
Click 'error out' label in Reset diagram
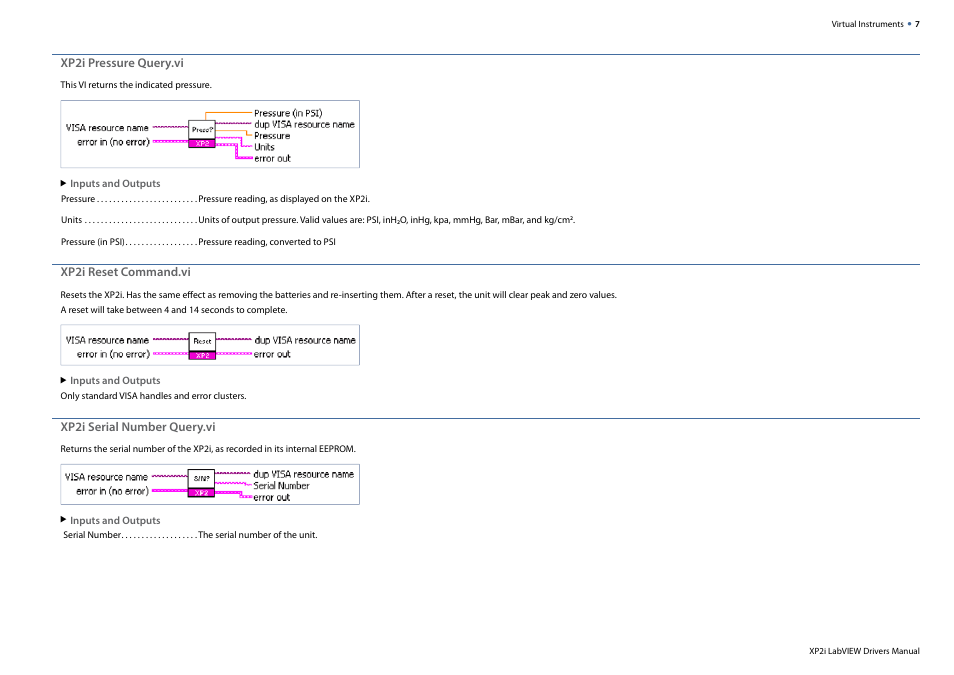coord(272,354)
